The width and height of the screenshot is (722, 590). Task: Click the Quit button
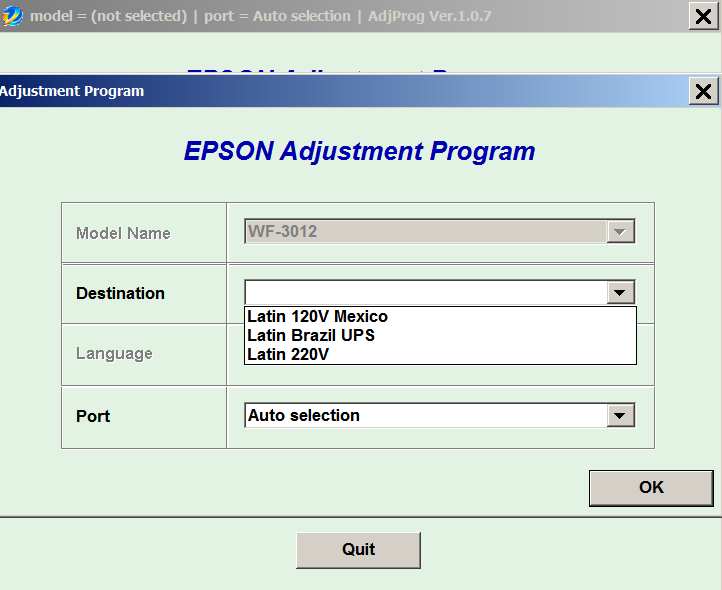point(358,550)
